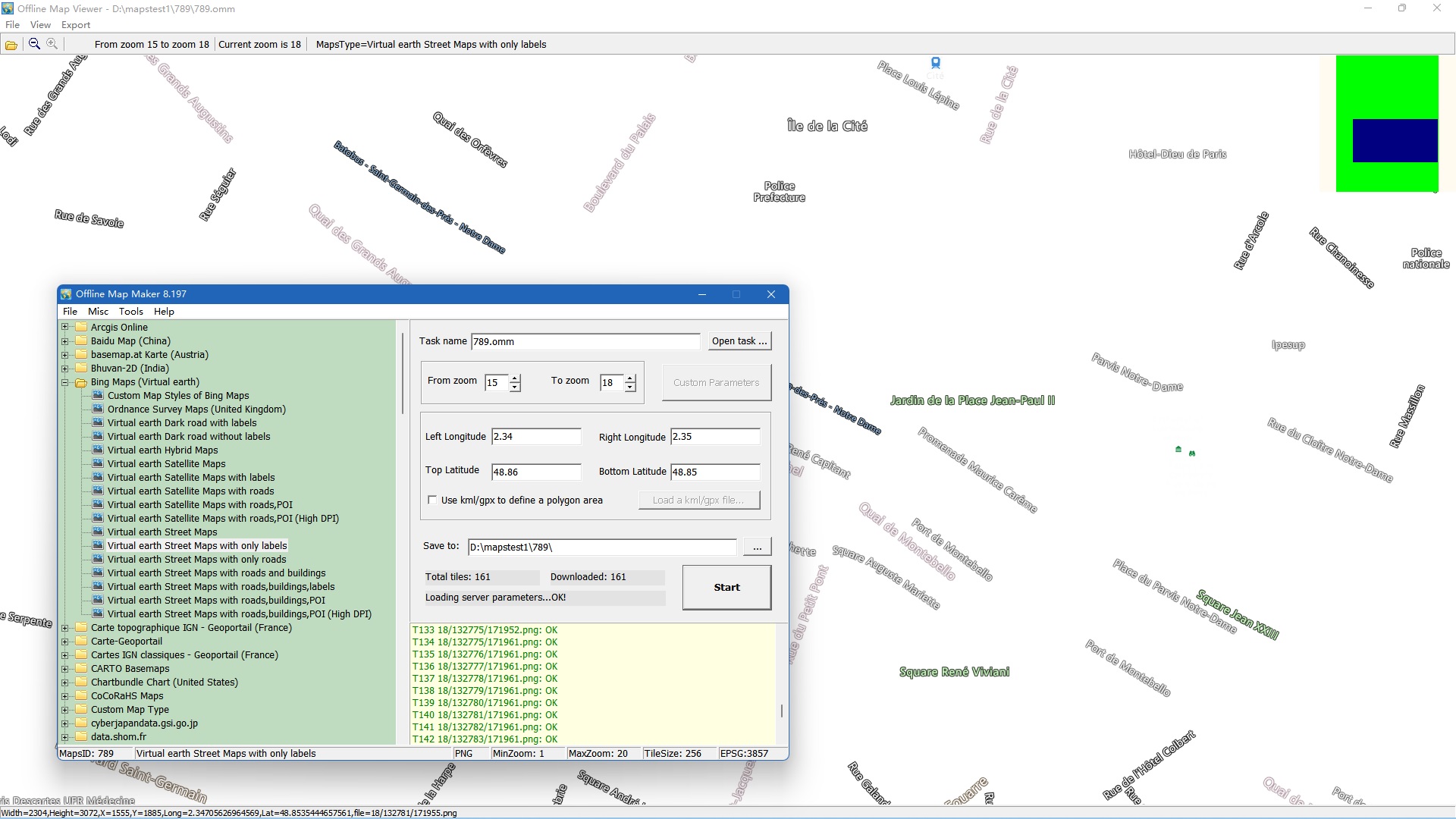This screenshot has height=819, width=1456.
Task: Open the Tools menu in Offline Map Maker
Action: (x=130, y=311)
